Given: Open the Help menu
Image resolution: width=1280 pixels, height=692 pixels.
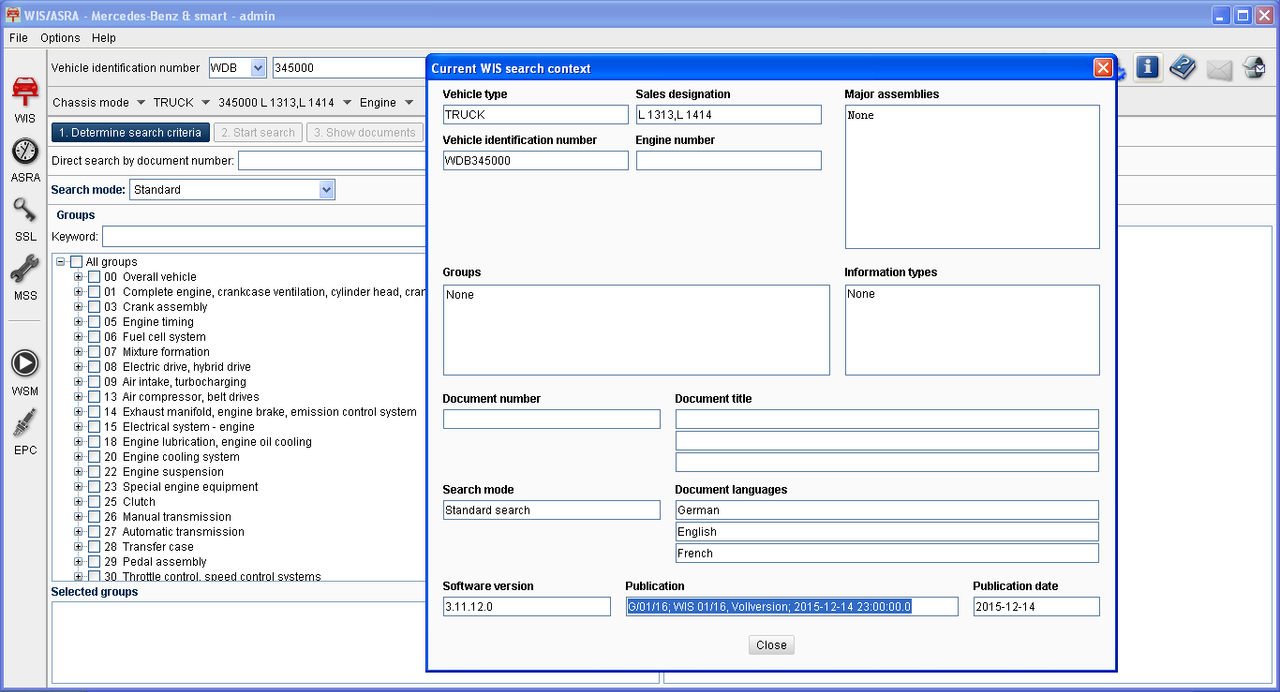Looking at the screenshot, I should (104, 38).
